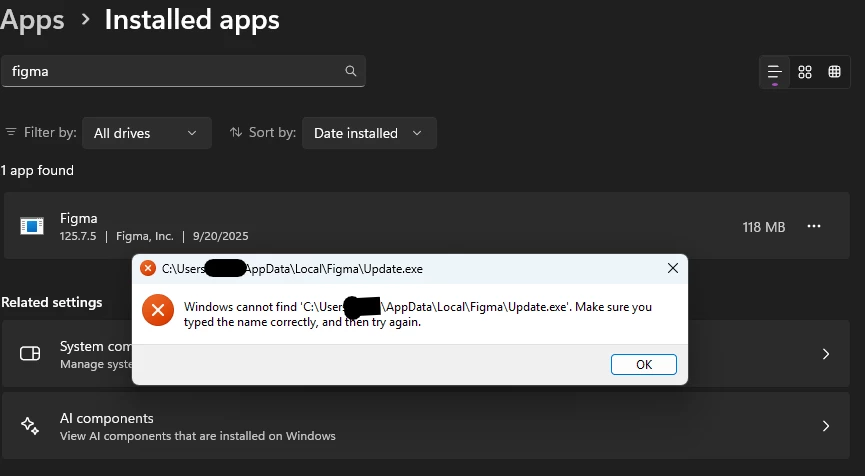Click the dialog title path text
865x476 pixels.
[292, 269]
